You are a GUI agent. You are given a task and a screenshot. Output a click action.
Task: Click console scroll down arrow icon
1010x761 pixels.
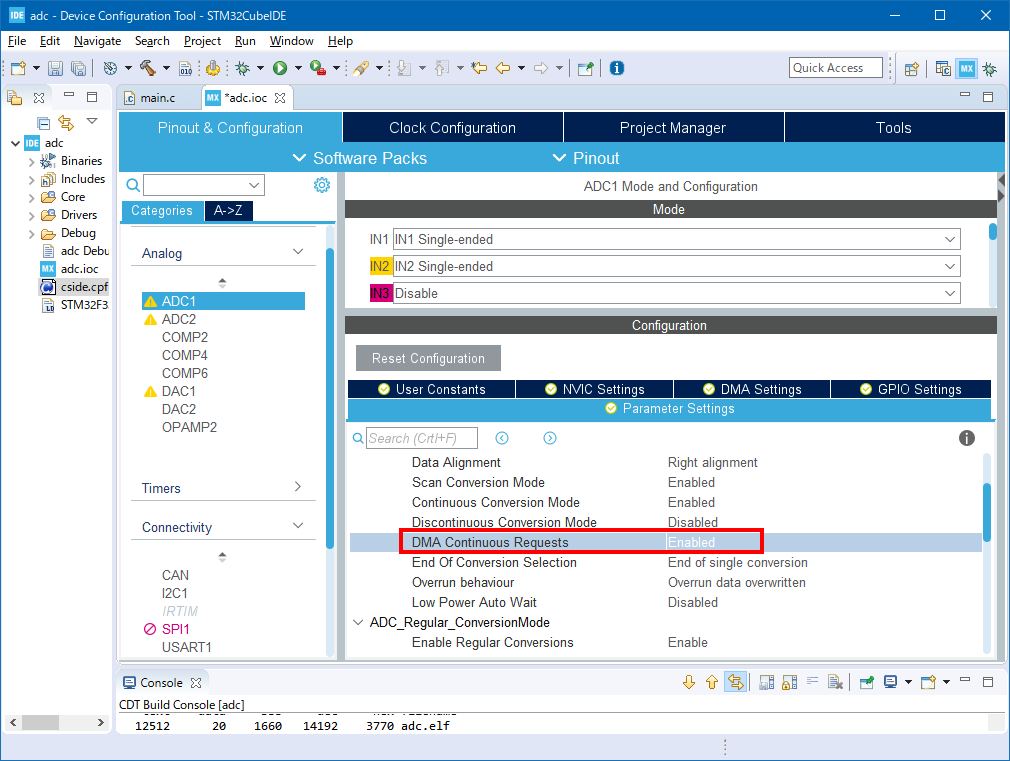(x=689, y=682)
